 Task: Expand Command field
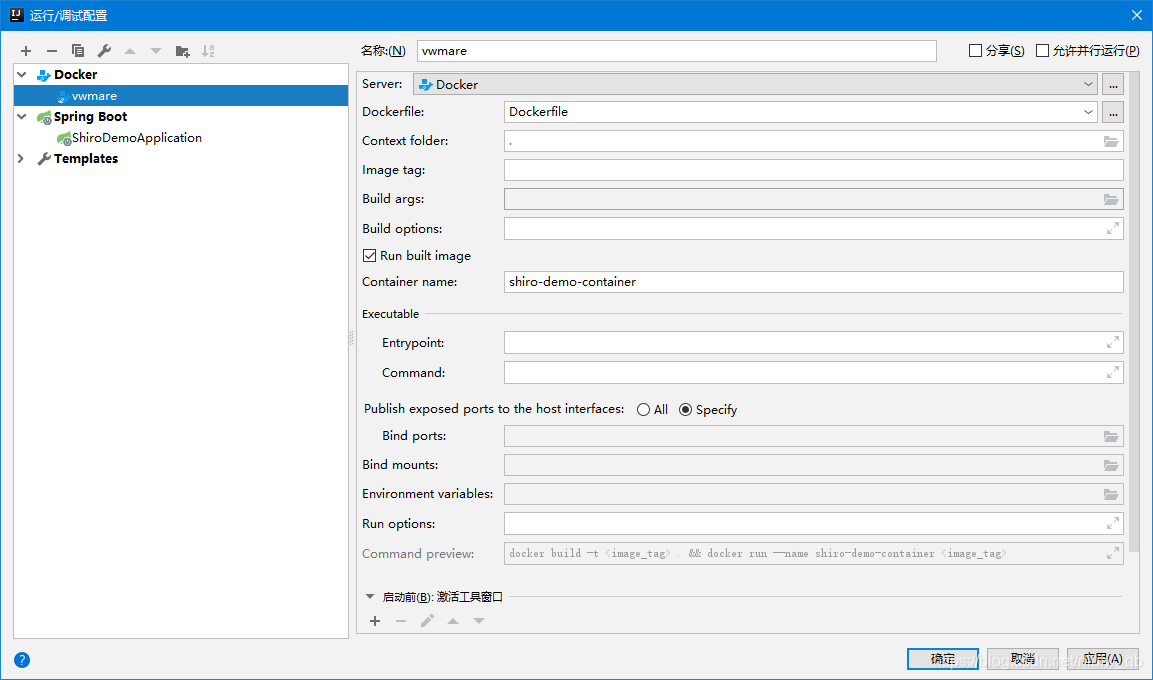(1113, 373)
